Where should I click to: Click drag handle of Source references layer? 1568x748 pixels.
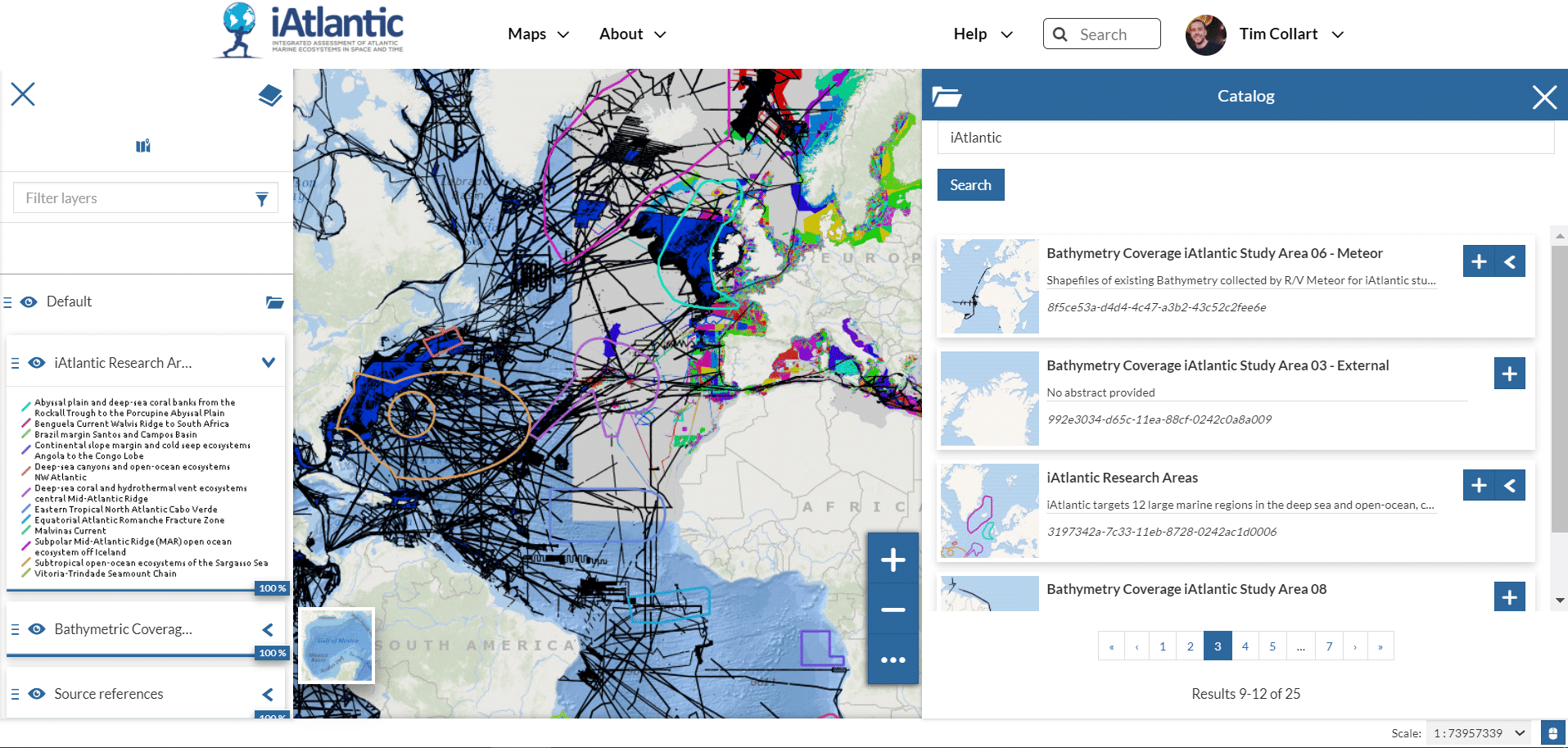click(x=15, y=694)
